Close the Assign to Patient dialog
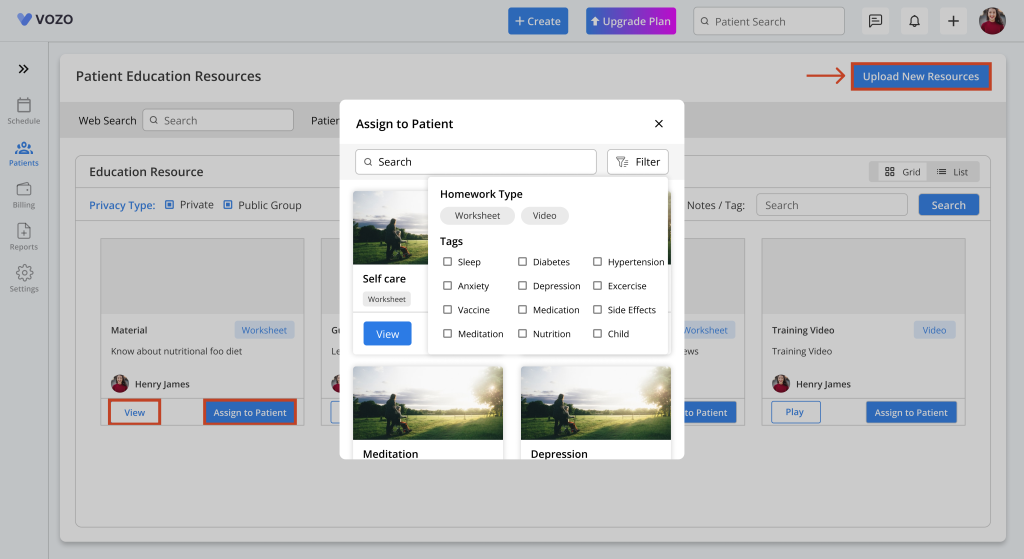This screenshot has height=559, width=1024. click(x=658, y=124)
